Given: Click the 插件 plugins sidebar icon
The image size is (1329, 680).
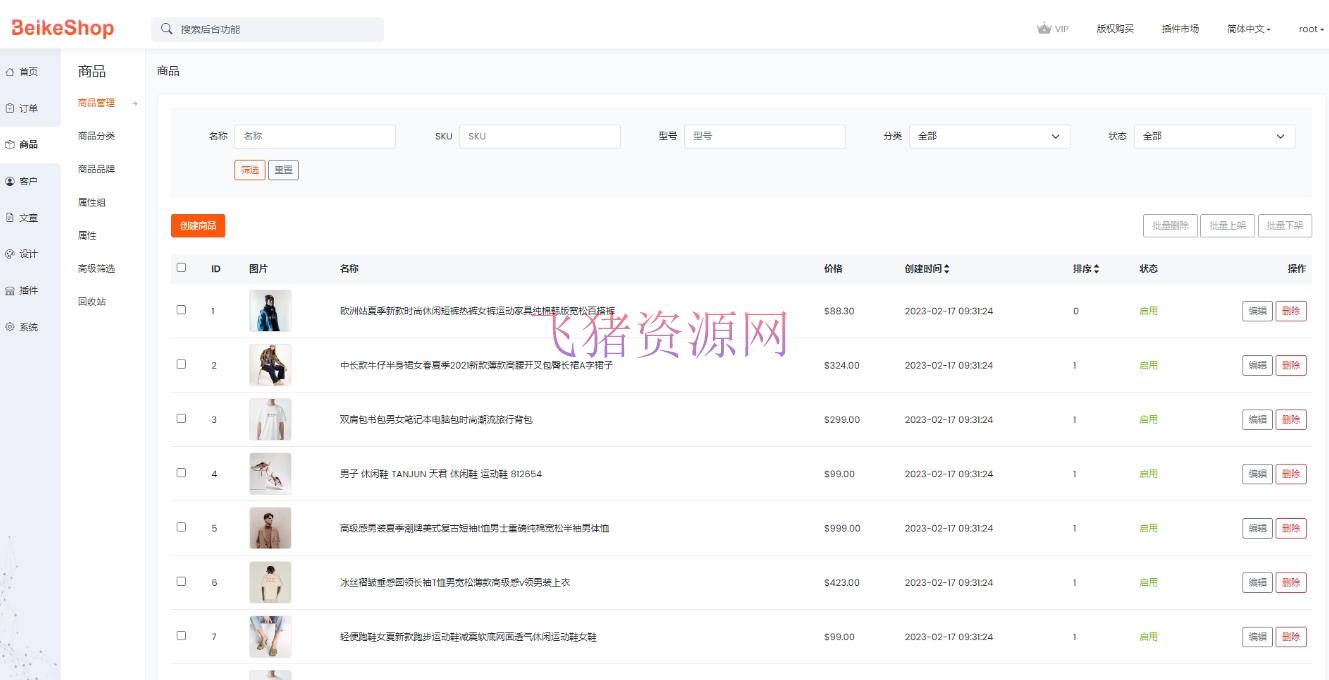Looking at the screenshot, I should [11, 290].
